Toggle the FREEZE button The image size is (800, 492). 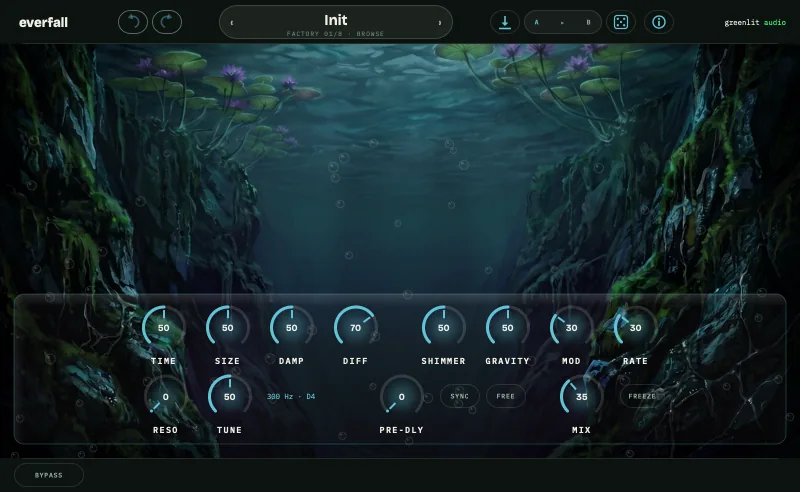641,396
